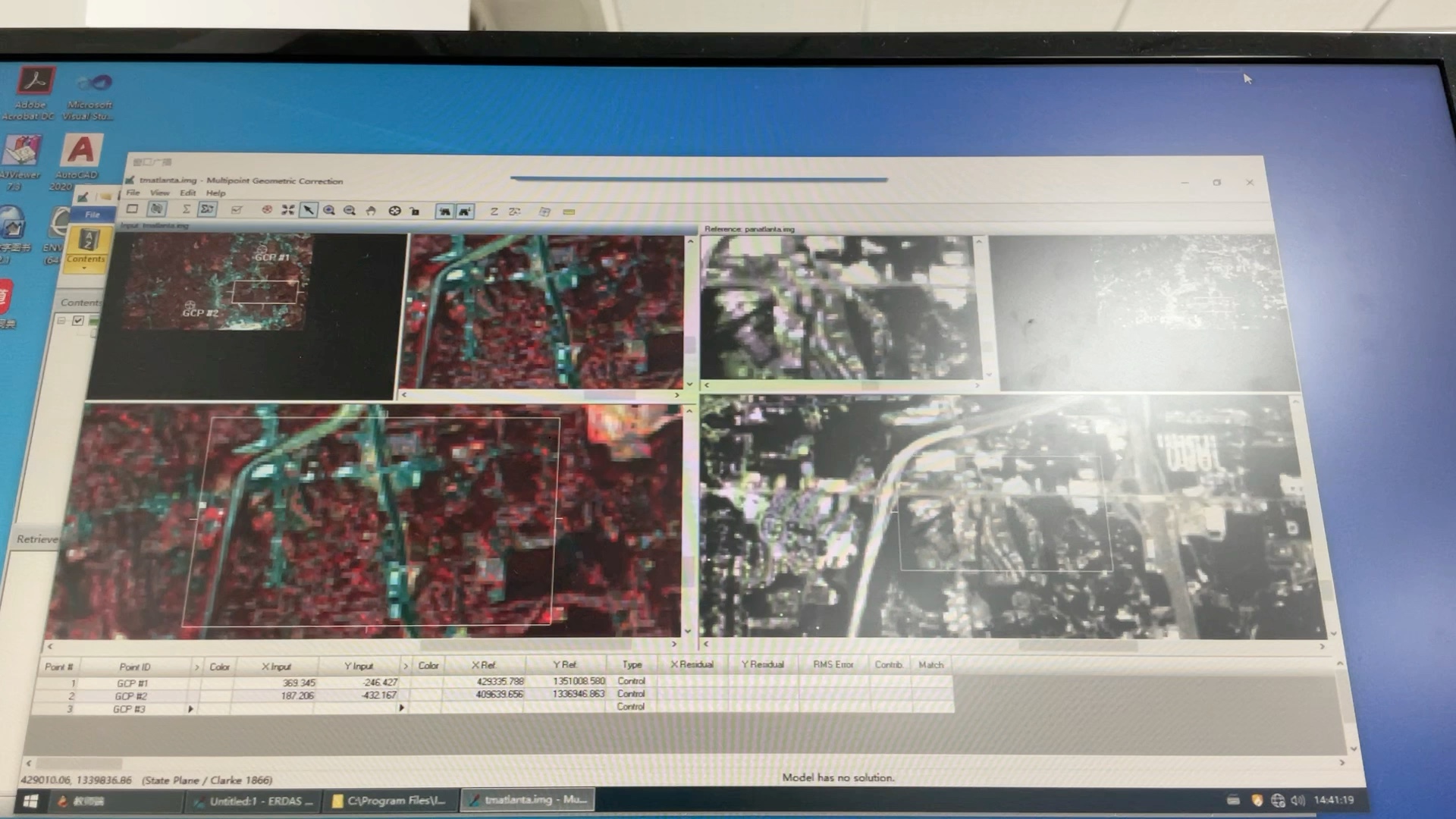Click the Y Ref value 1336946.863
Screen dimensions: 1456x819
pyautogui.click(x=579, y=693)
